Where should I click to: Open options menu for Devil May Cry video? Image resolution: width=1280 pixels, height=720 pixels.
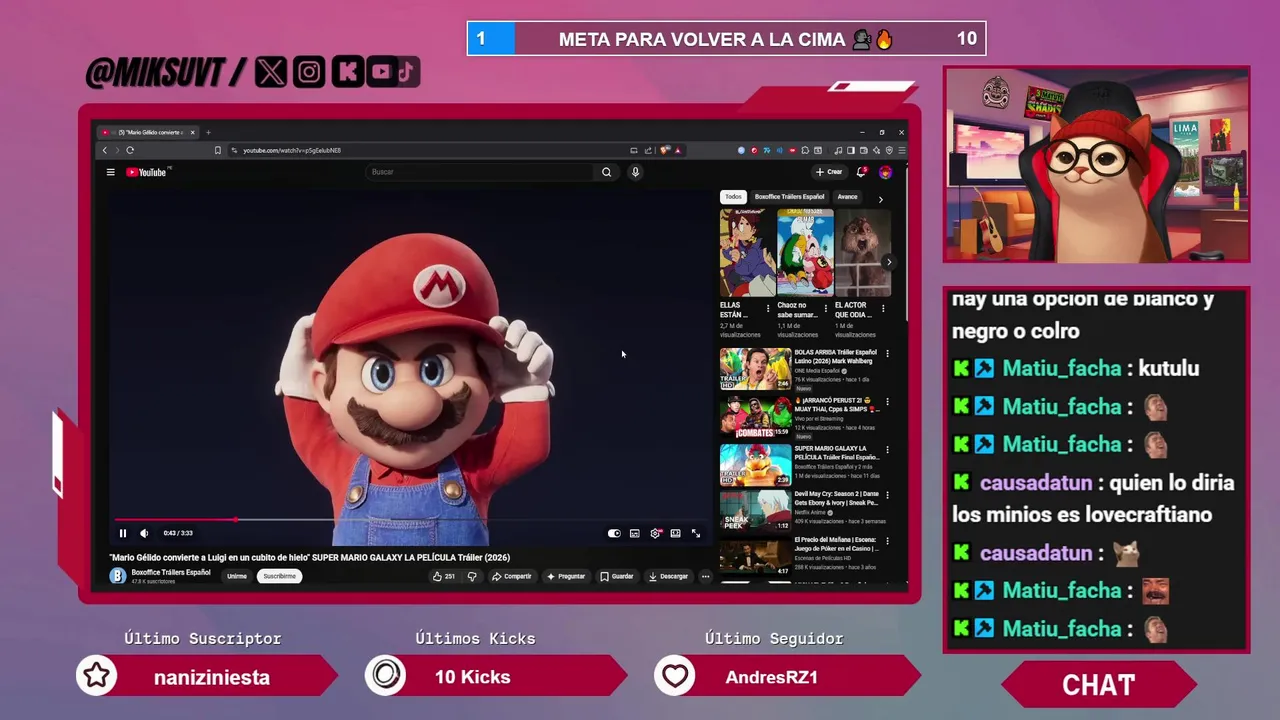(887, 494)
